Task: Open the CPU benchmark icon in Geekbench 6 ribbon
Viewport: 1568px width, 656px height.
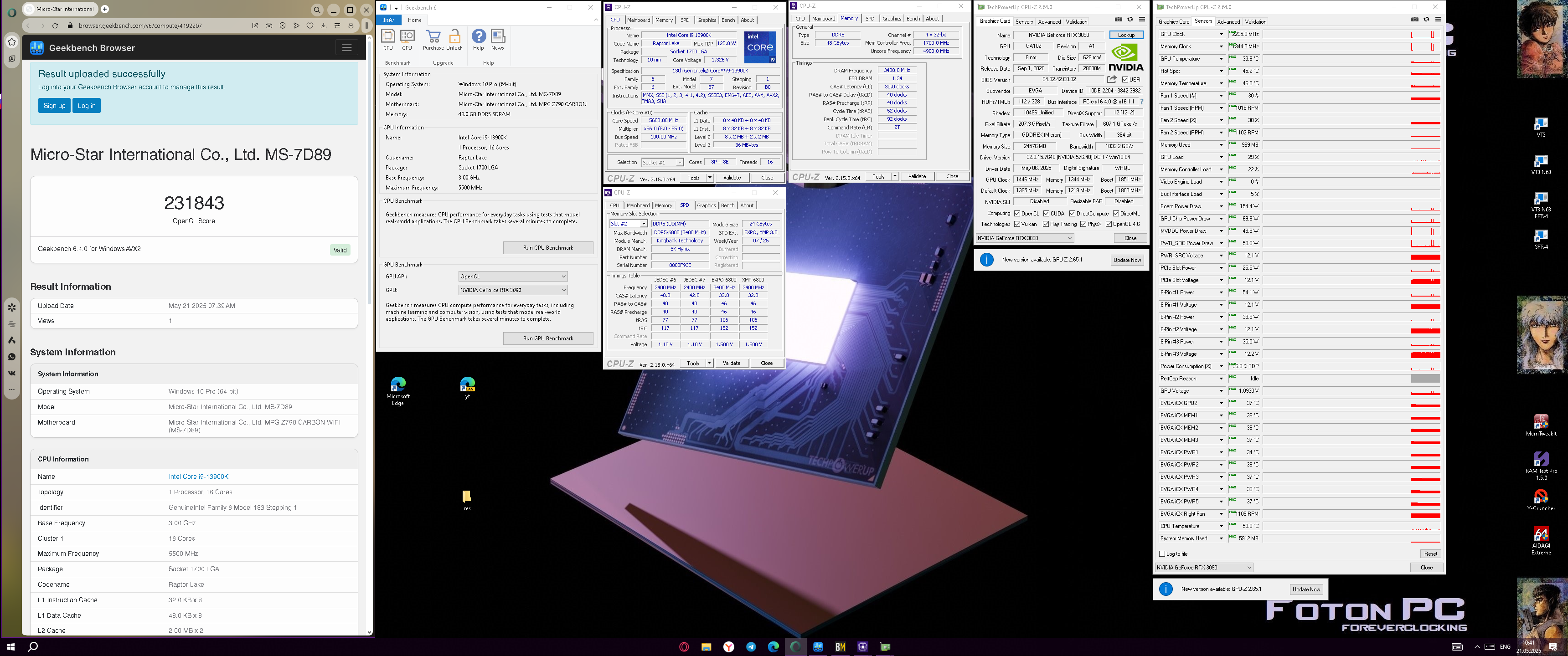Action: tap(388, 36)
